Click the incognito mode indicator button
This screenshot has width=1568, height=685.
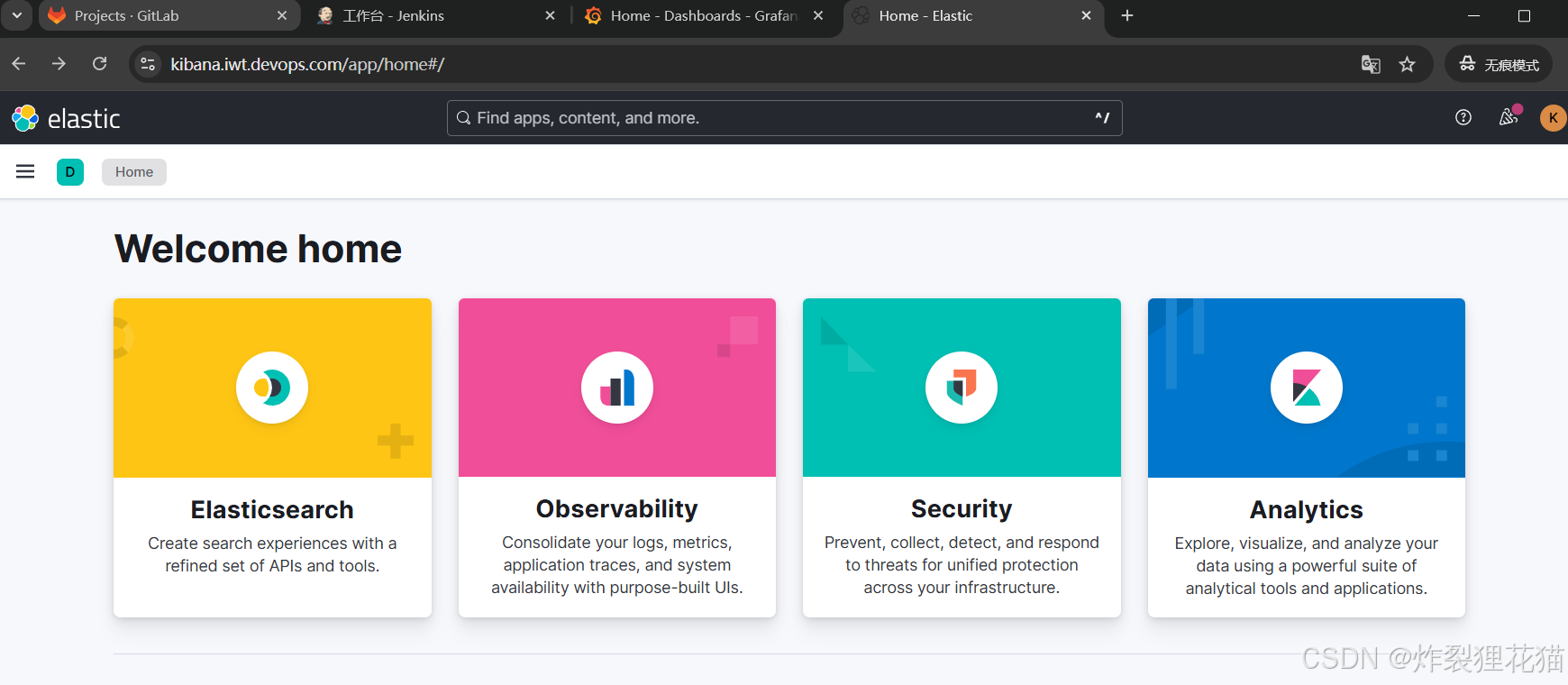click(x=1499, y=64)
